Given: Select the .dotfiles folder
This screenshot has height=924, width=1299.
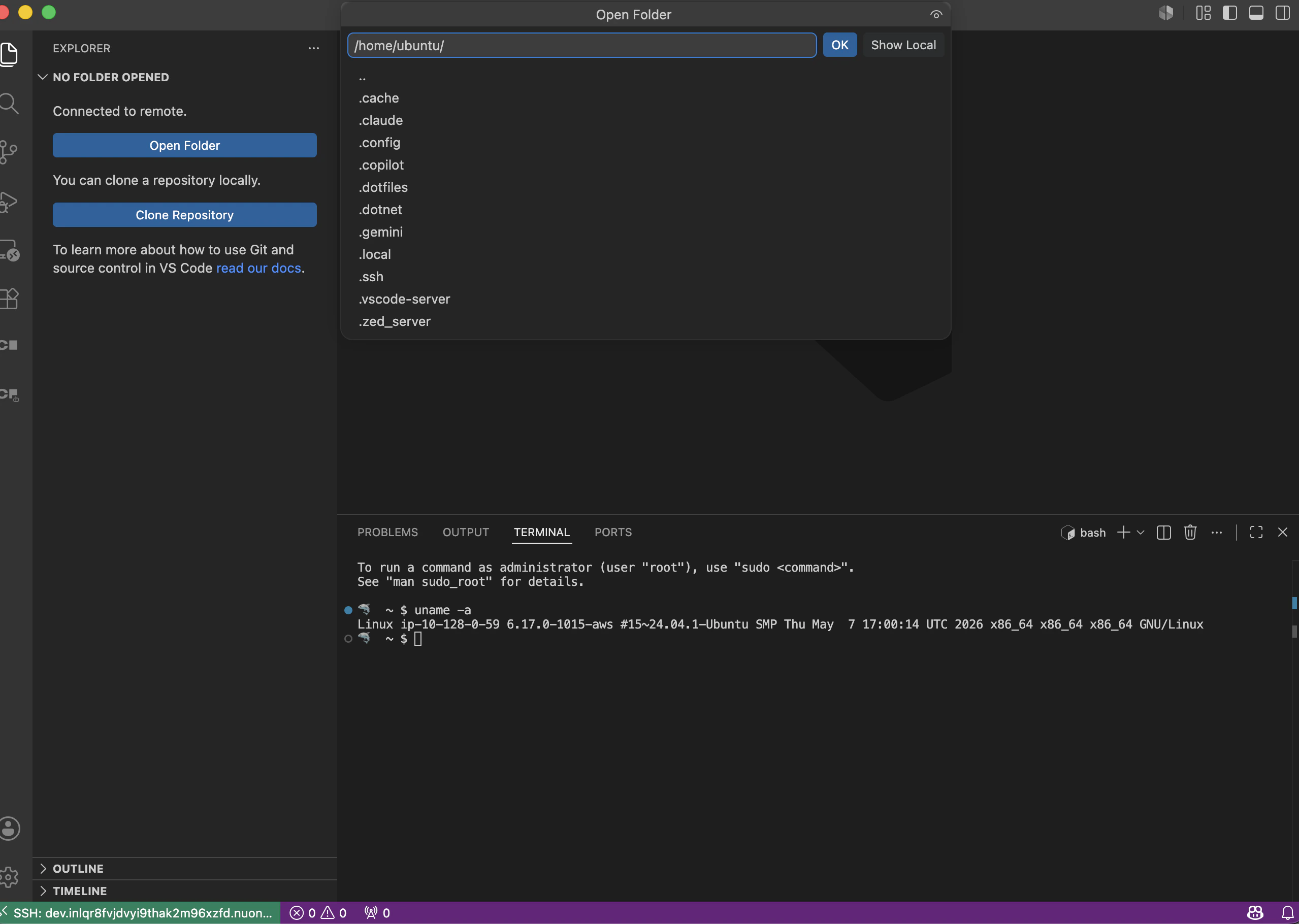Looking at the screenshot, I should [x=646, y=188].
